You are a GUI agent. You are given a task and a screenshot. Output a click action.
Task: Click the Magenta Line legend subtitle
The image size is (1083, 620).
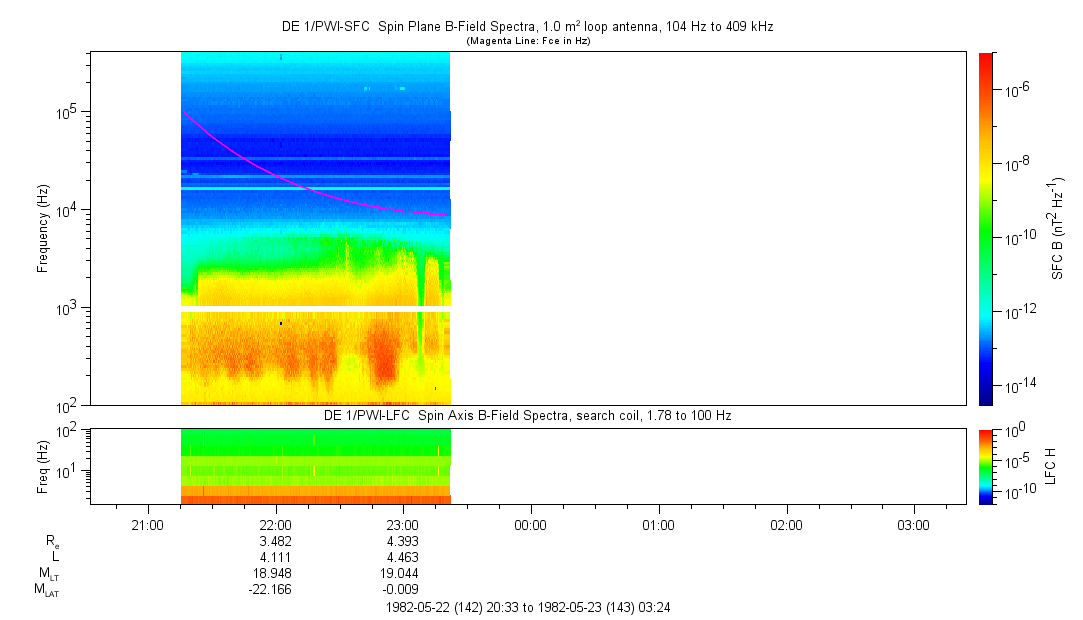pos(527,41)
